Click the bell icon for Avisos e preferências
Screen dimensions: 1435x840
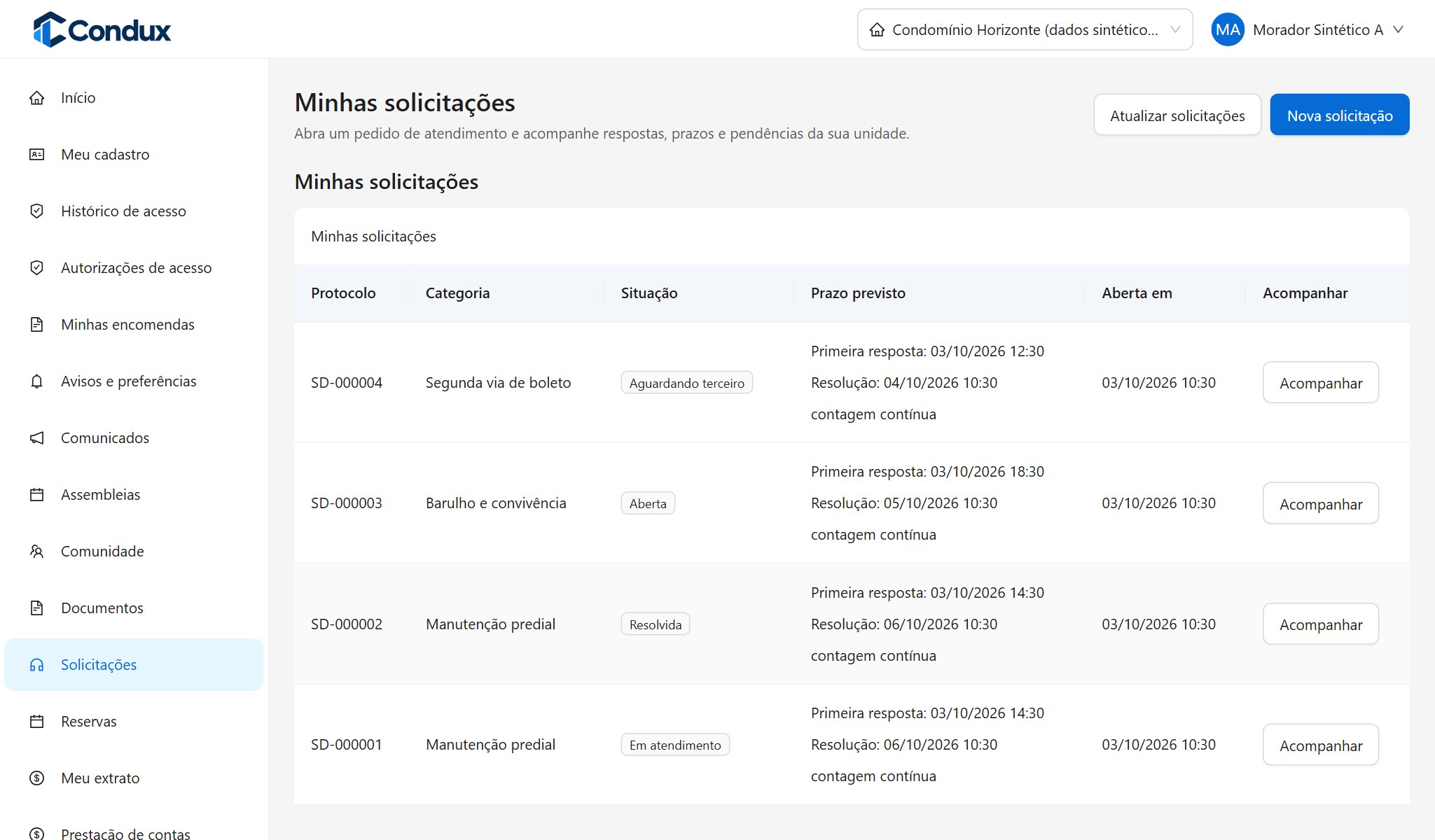click(37, 381)
